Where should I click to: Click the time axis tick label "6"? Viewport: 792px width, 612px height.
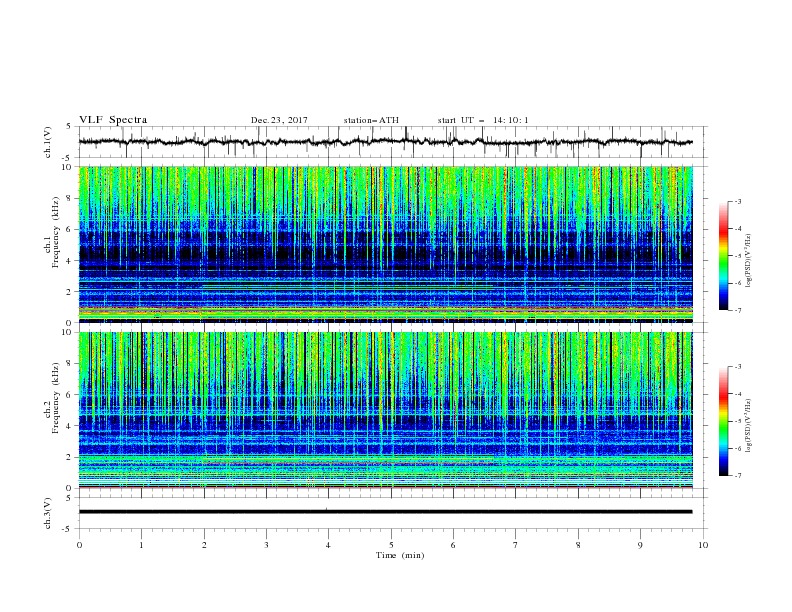coord(453,545)
